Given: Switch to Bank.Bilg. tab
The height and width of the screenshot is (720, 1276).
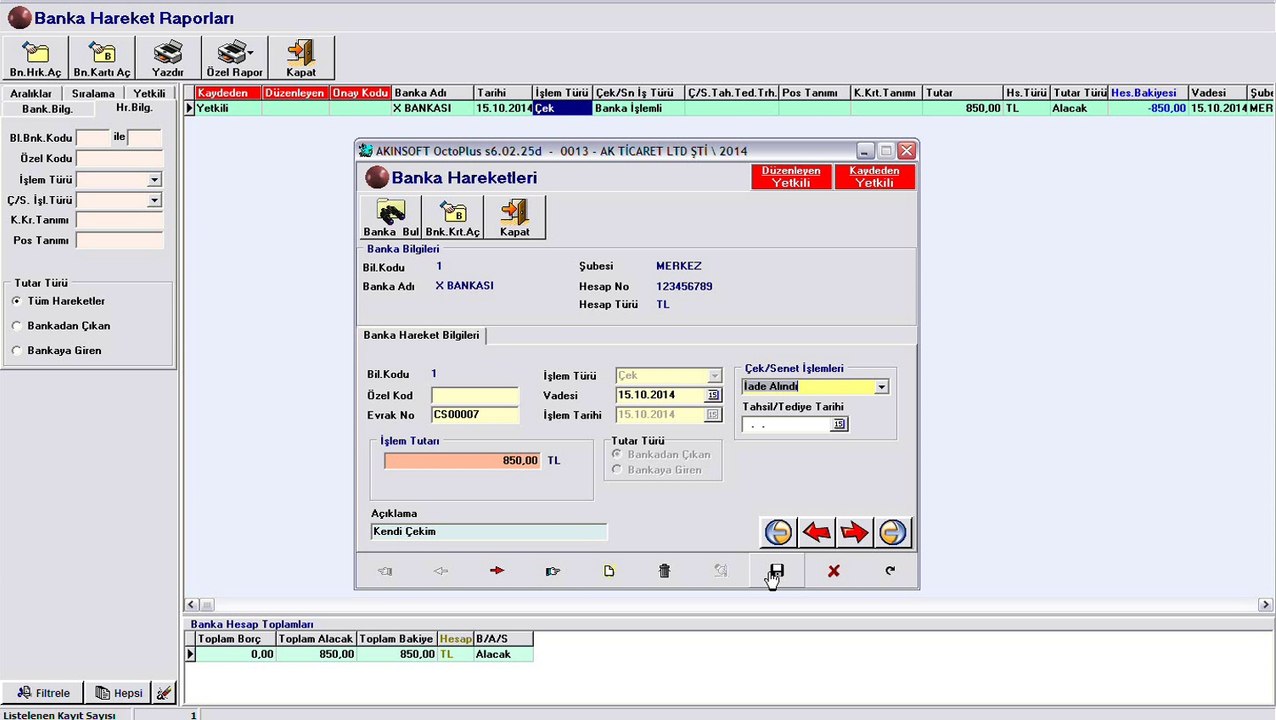Looking at the screenshot, I should tap(47, 108).
